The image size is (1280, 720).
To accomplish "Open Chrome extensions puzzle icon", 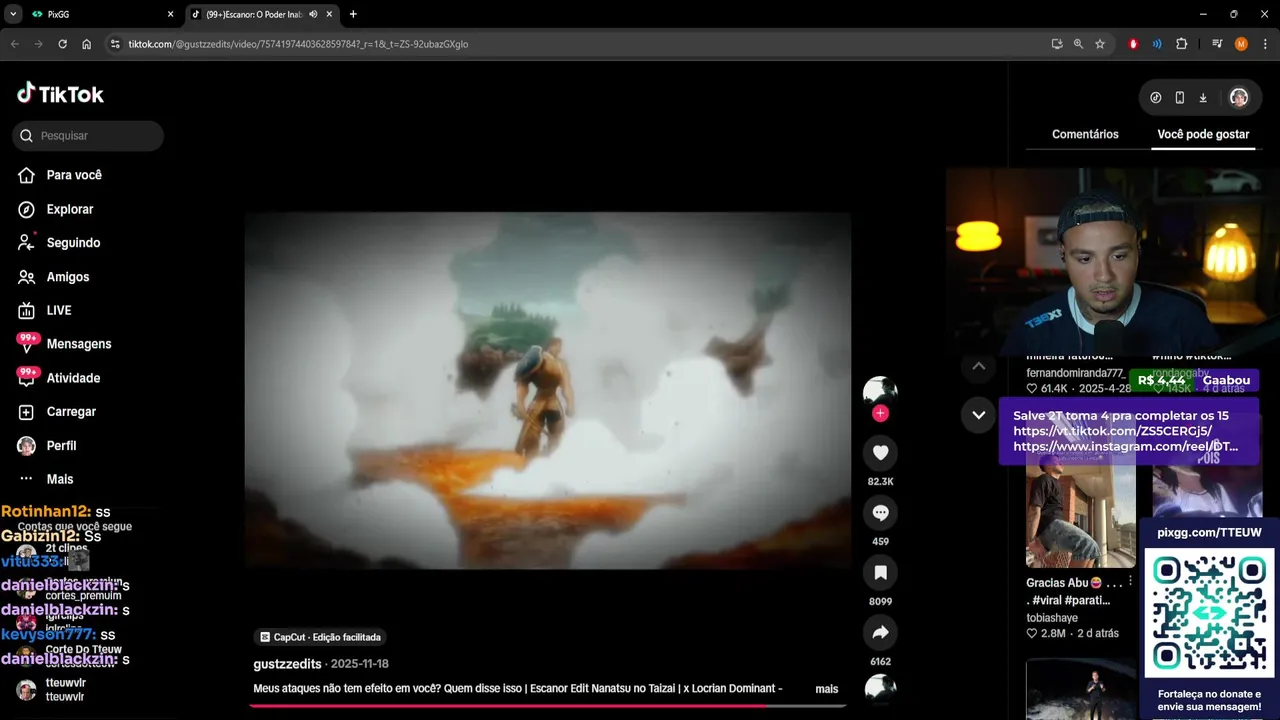I will [1181, 44].
